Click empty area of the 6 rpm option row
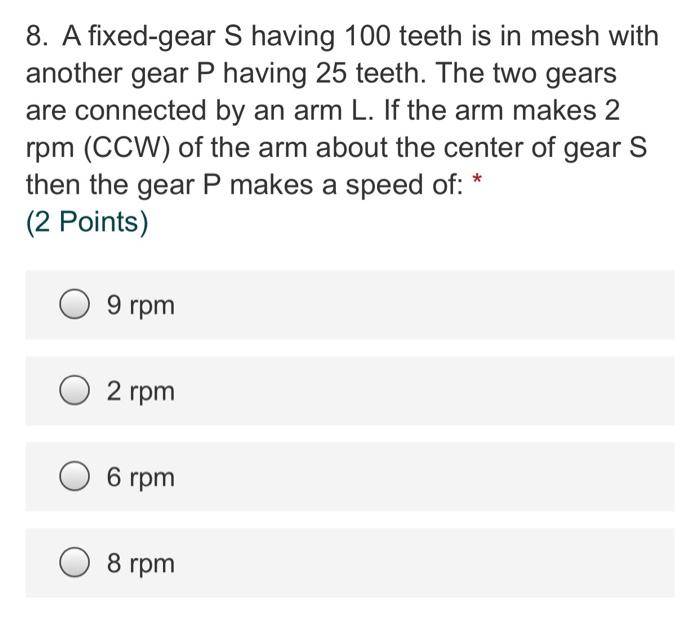The image size is (700, 641). point(424,477)
